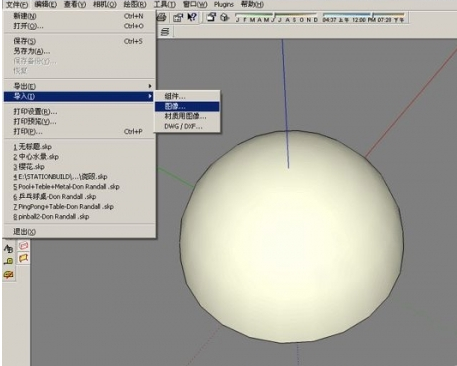Screen dimensions: 457x366
Task: Open the 编辑(E) menu
Action: [x=46, y=5]
